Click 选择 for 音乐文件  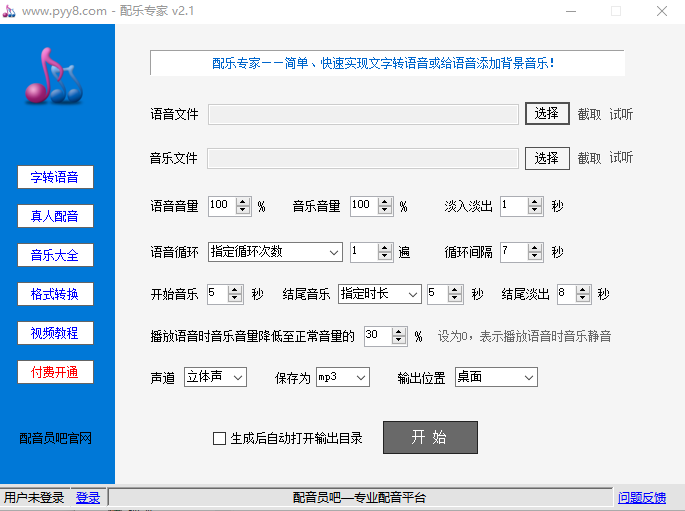point(547,158)
